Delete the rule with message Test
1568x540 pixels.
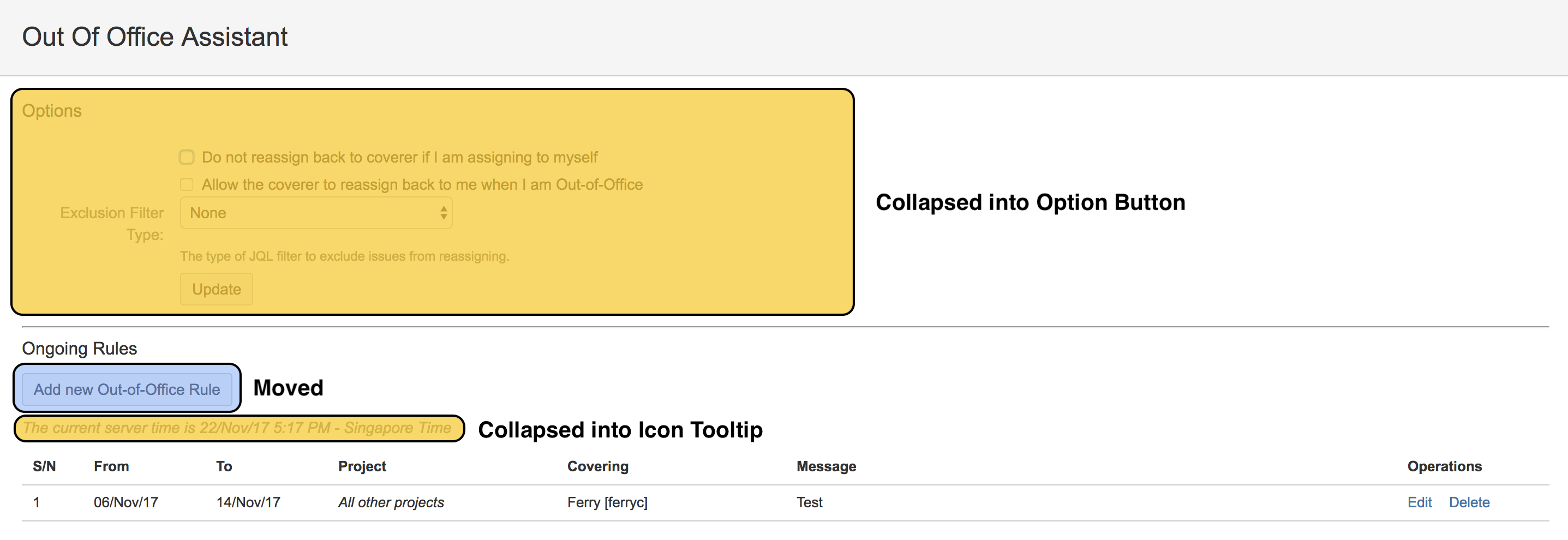(1469, 502)
